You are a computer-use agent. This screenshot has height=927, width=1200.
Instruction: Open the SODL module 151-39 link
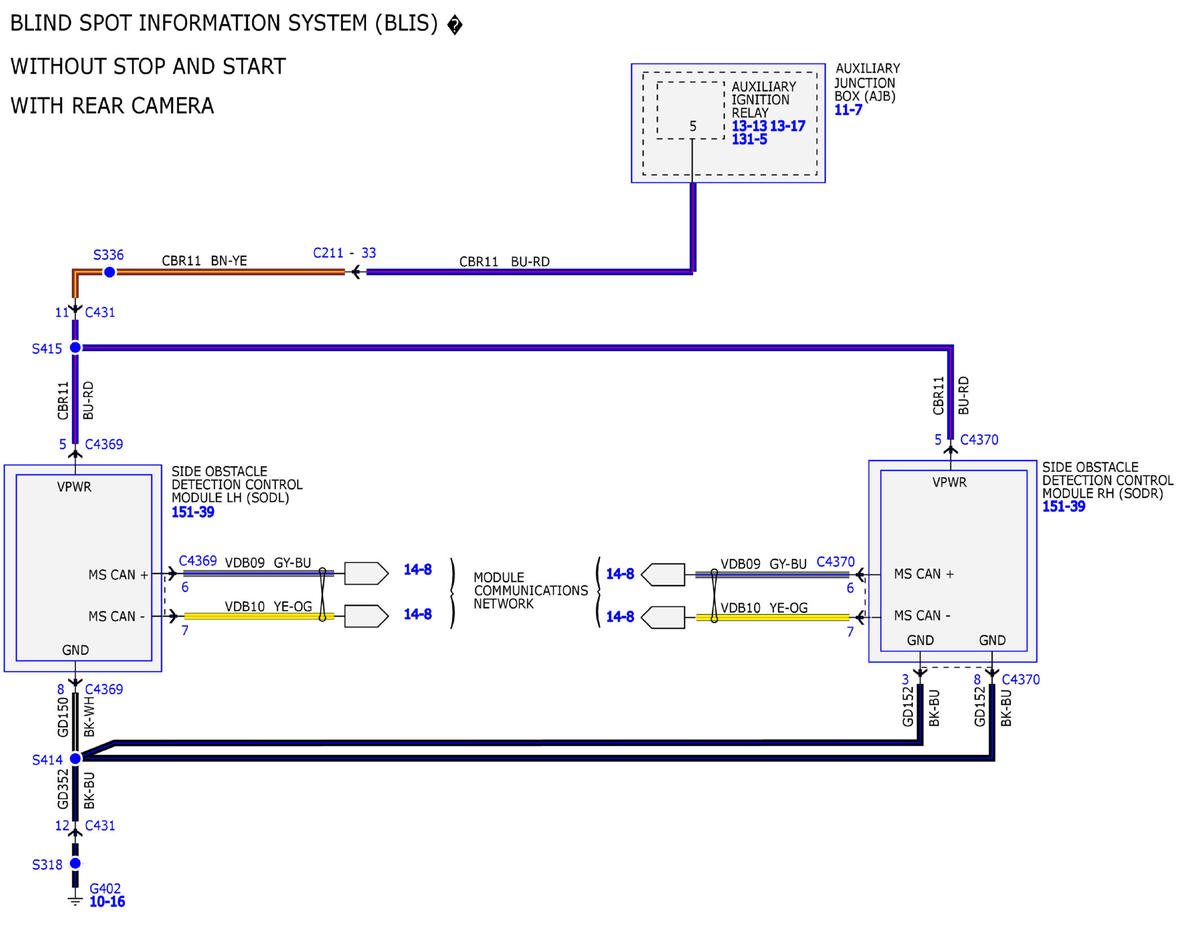pos(193,512)
